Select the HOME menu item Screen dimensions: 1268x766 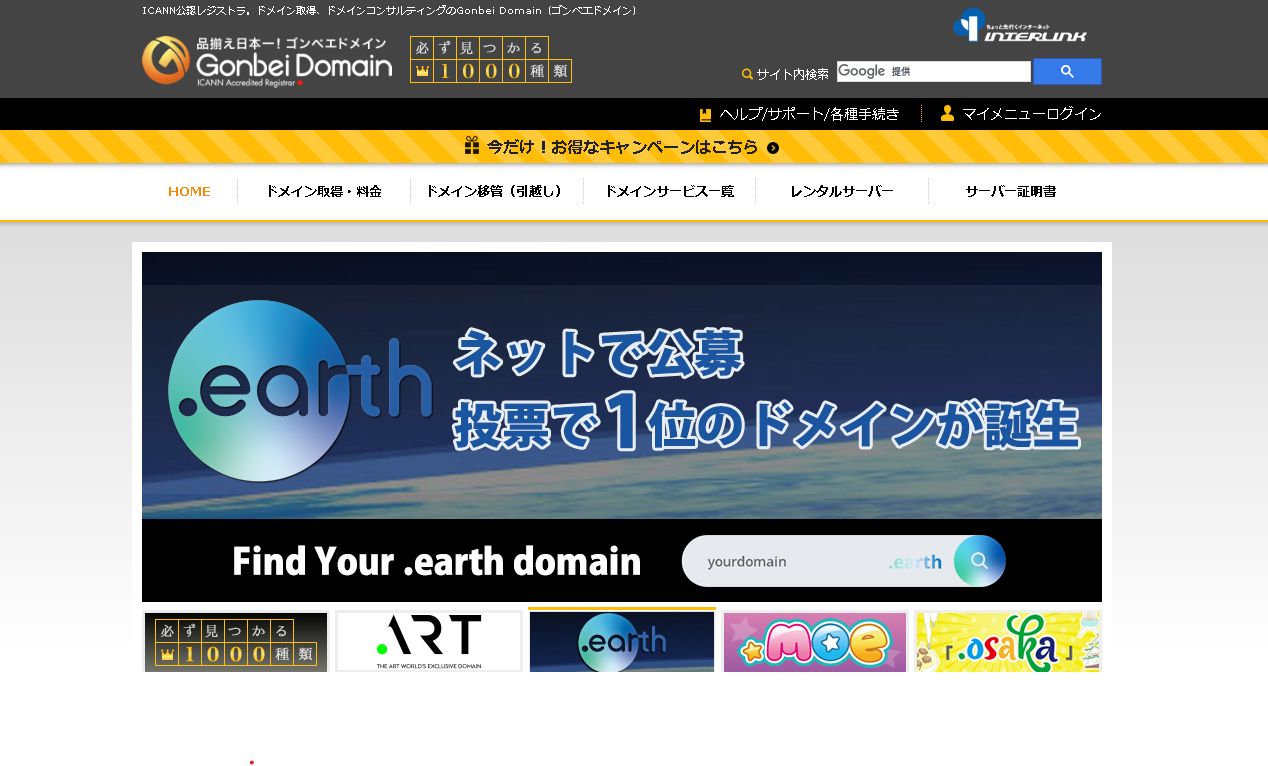tap(189, 192)
